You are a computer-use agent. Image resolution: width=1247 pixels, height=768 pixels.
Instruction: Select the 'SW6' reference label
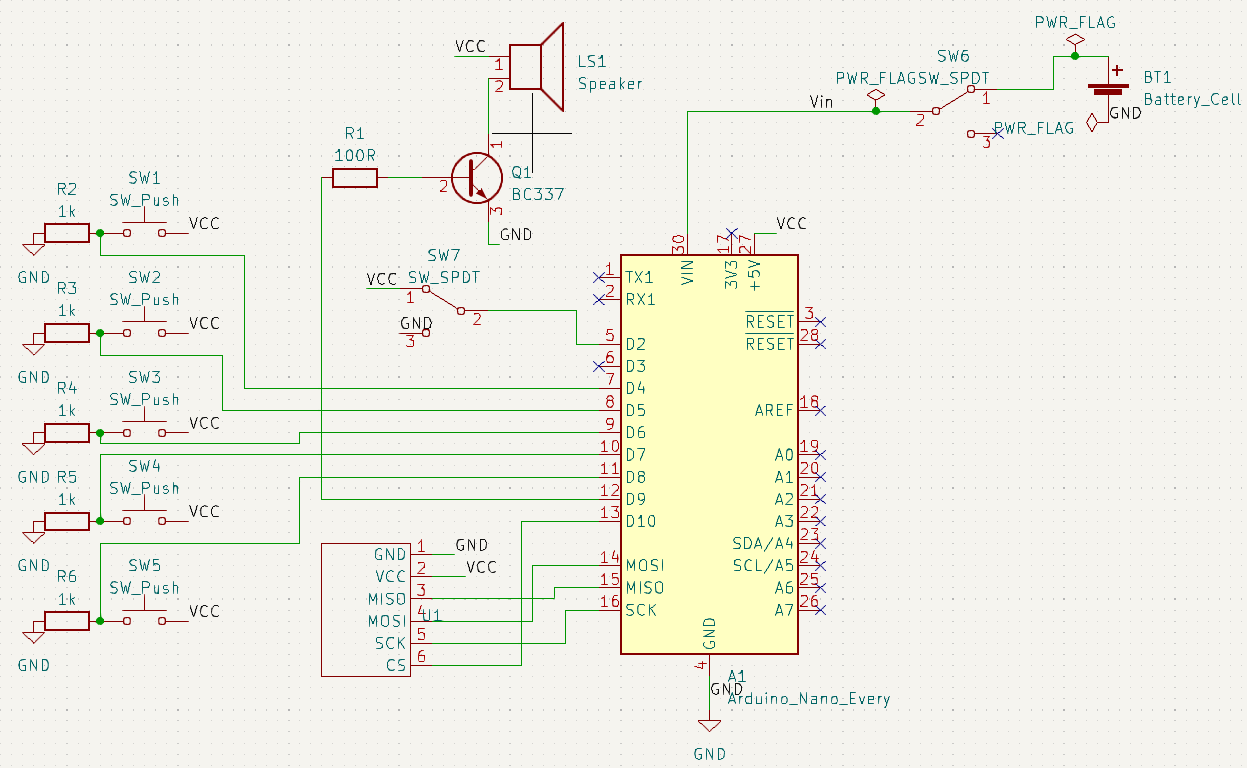954,56
